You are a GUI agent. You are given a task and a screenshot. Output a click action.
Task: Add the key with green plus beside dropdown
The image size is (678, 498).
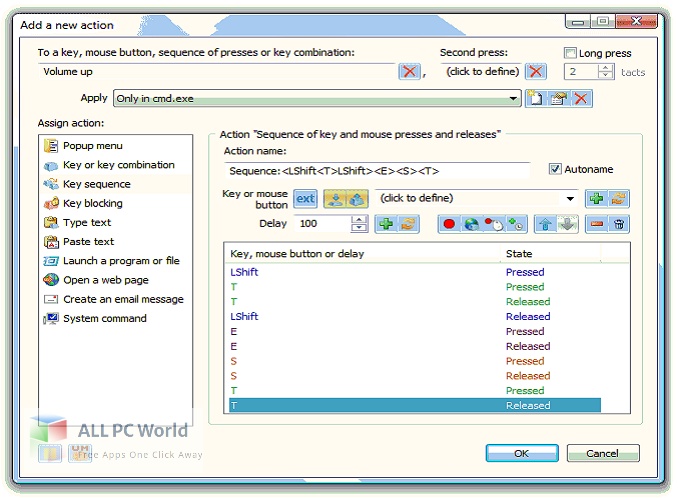596,199
